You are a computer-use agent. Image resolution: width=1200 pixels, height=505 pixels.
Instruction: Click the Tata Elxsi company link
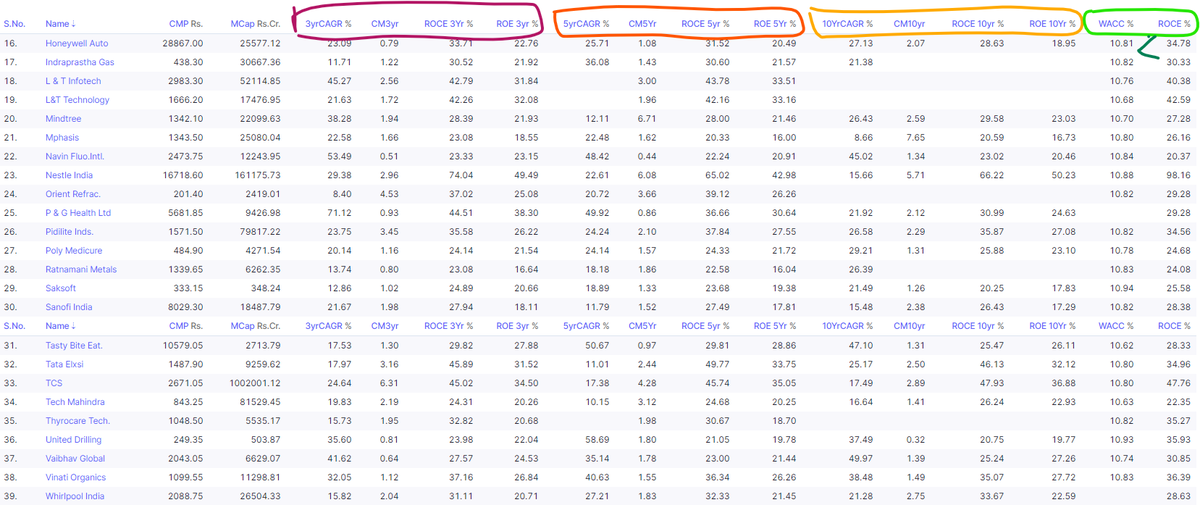click(66, 365)
